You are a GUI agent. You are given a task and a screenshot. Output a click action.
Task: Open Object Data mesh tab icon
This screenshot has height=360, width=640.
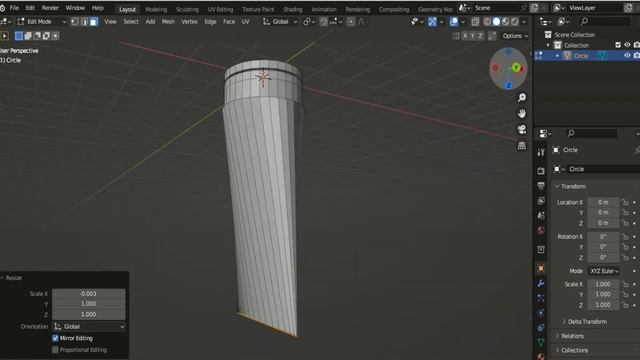[x=541, y=342]
